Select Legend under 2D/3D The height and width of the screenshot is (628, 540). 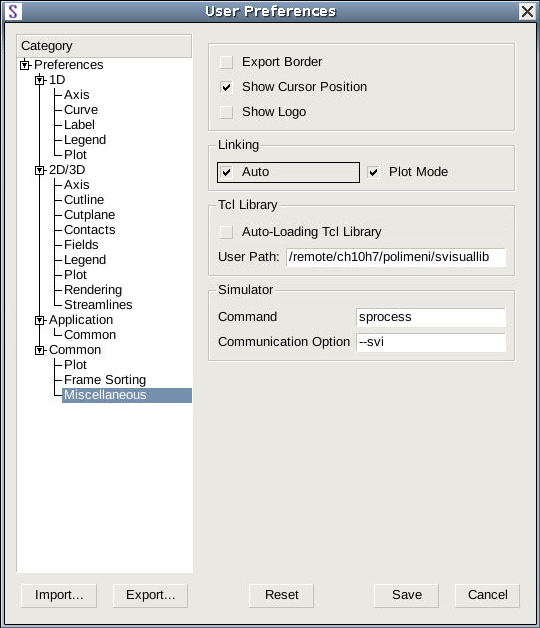85,260
